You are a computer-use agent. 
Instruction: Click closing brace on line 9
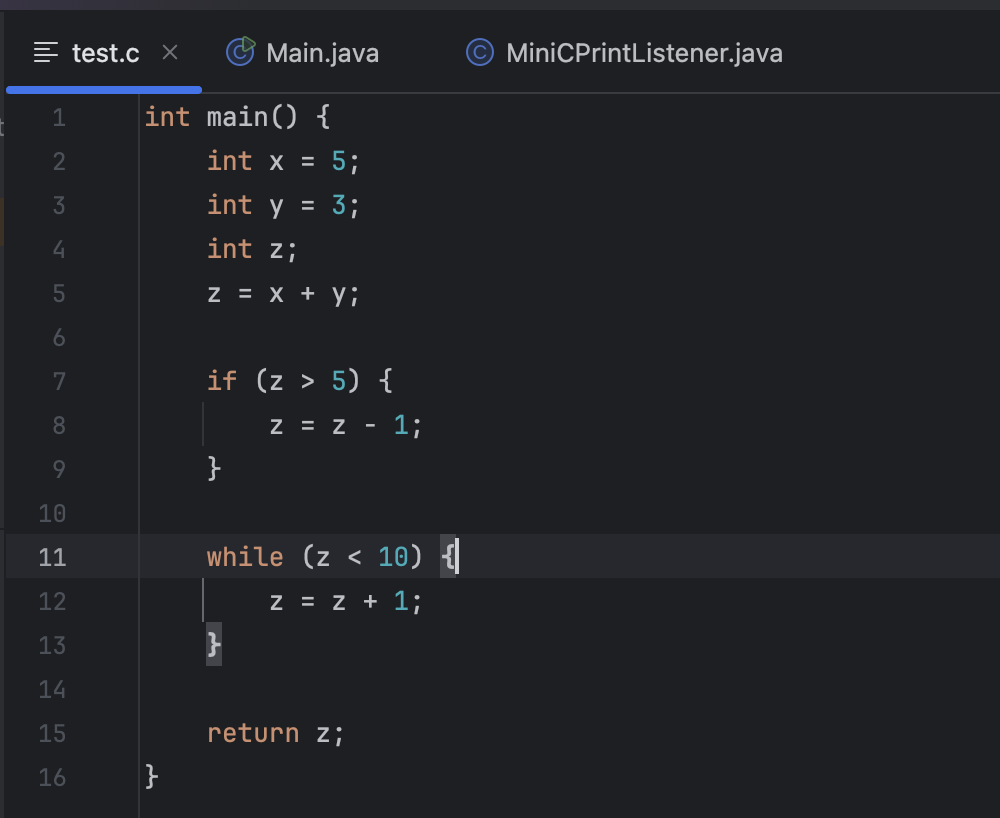(214, 469)
